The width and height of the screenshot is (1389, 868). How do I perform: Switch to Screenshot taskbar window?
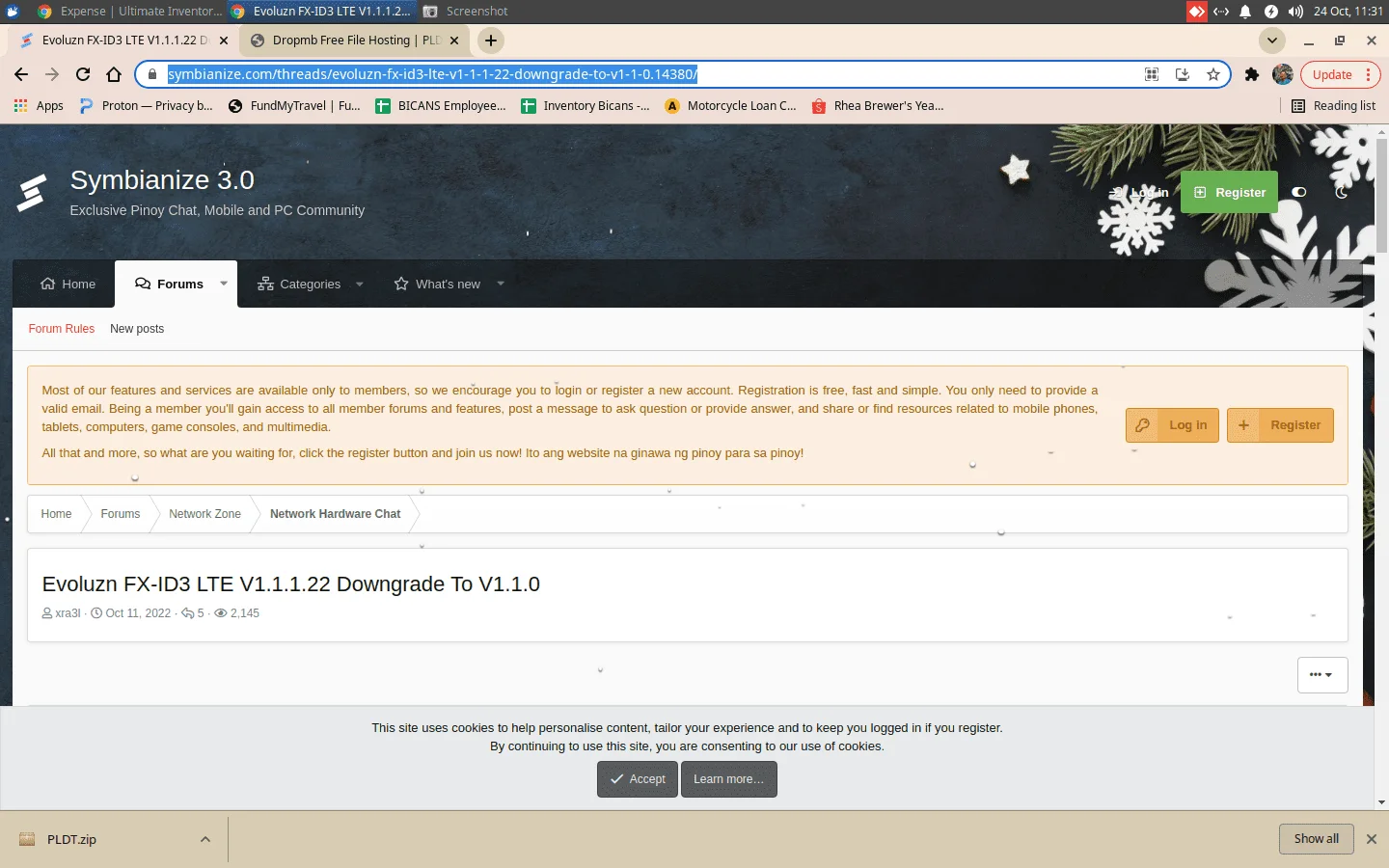point(467,12)
